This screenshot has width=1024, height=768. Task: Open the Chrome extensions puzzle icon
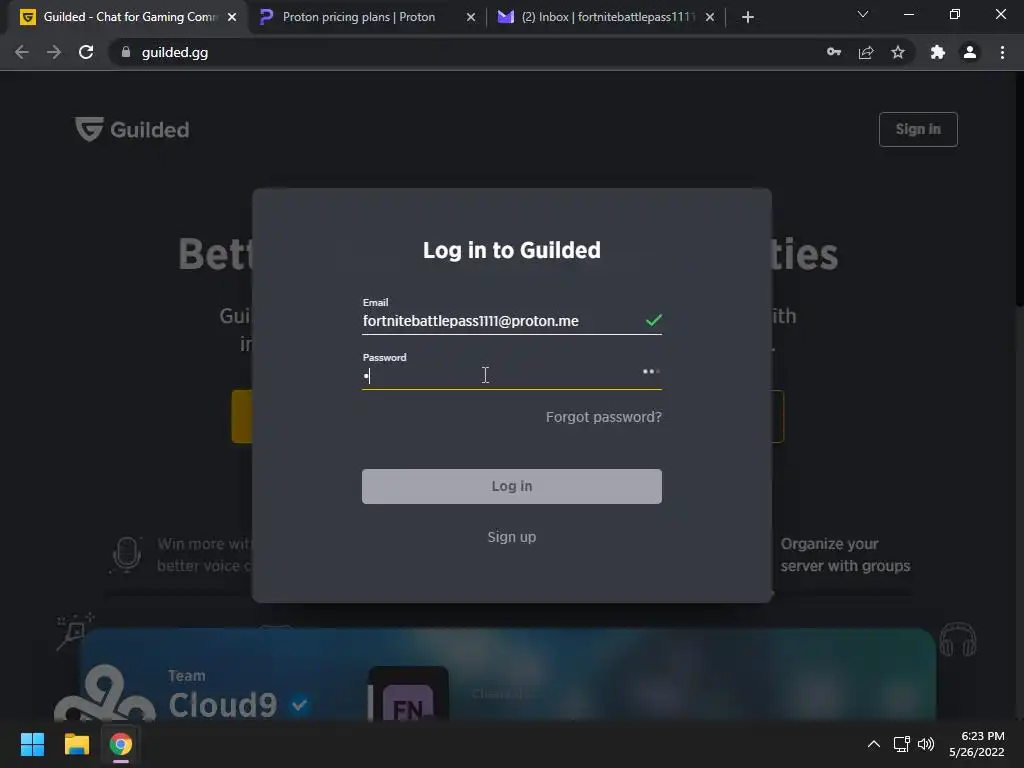click(x=938, y=52)
